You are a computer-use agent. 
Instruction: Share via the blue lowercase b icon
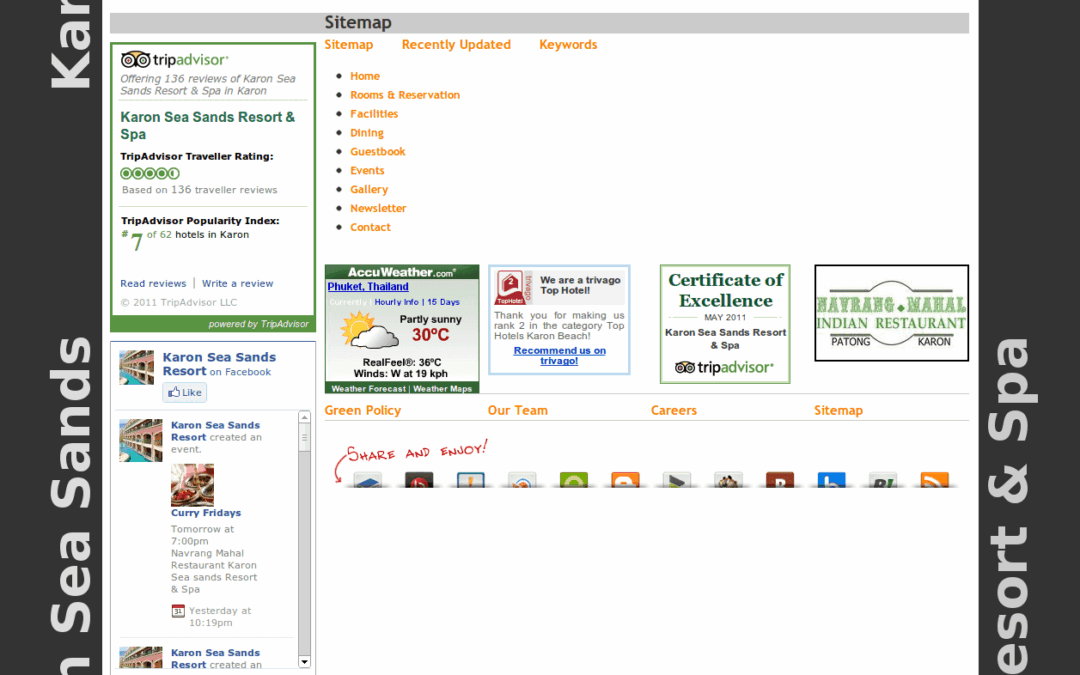[x=831, y=480]
